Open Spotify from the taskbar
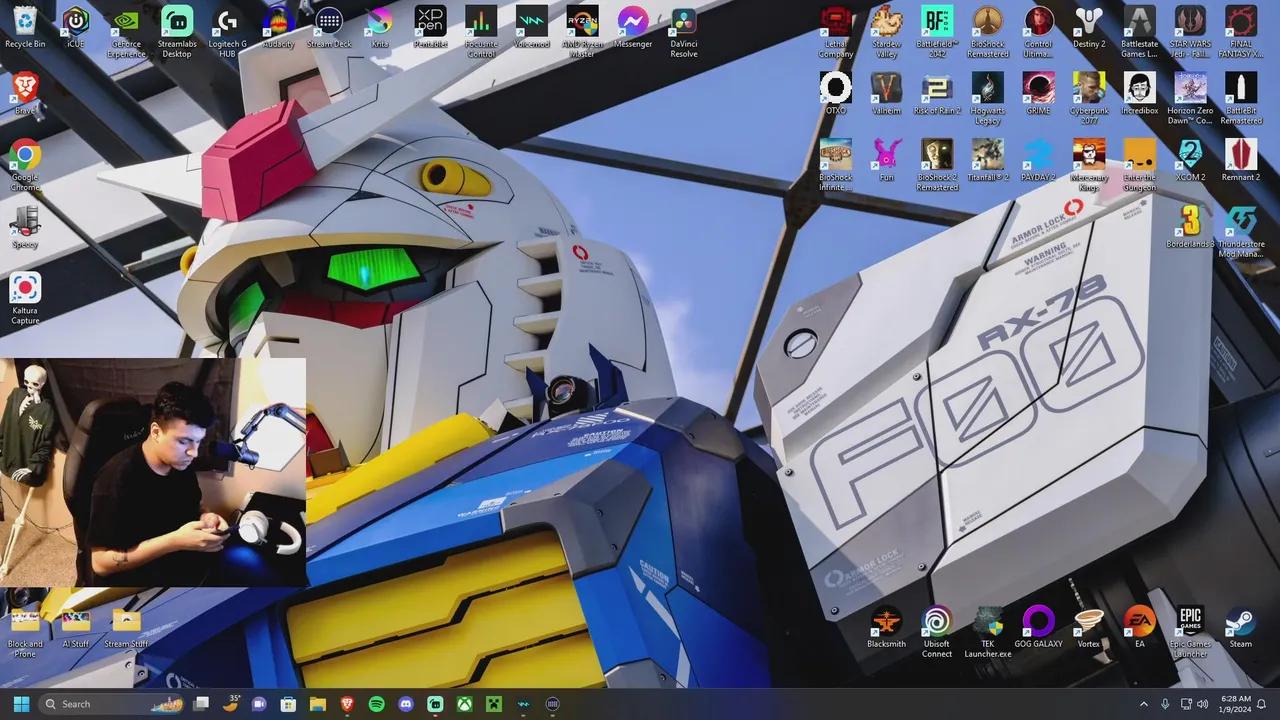The height and width of the screenshot is (720, 1280). tap(376, 704)
